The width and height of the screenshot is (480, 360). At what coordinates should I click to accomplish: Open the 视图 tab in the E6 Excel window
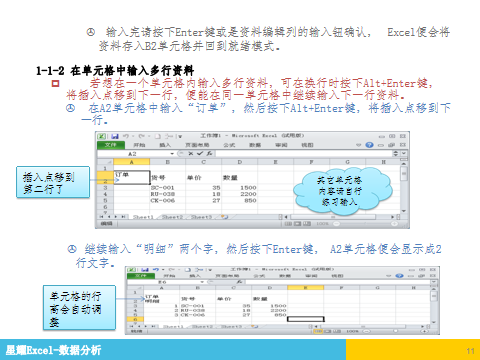pyautogui.click(x=337, y=276)
